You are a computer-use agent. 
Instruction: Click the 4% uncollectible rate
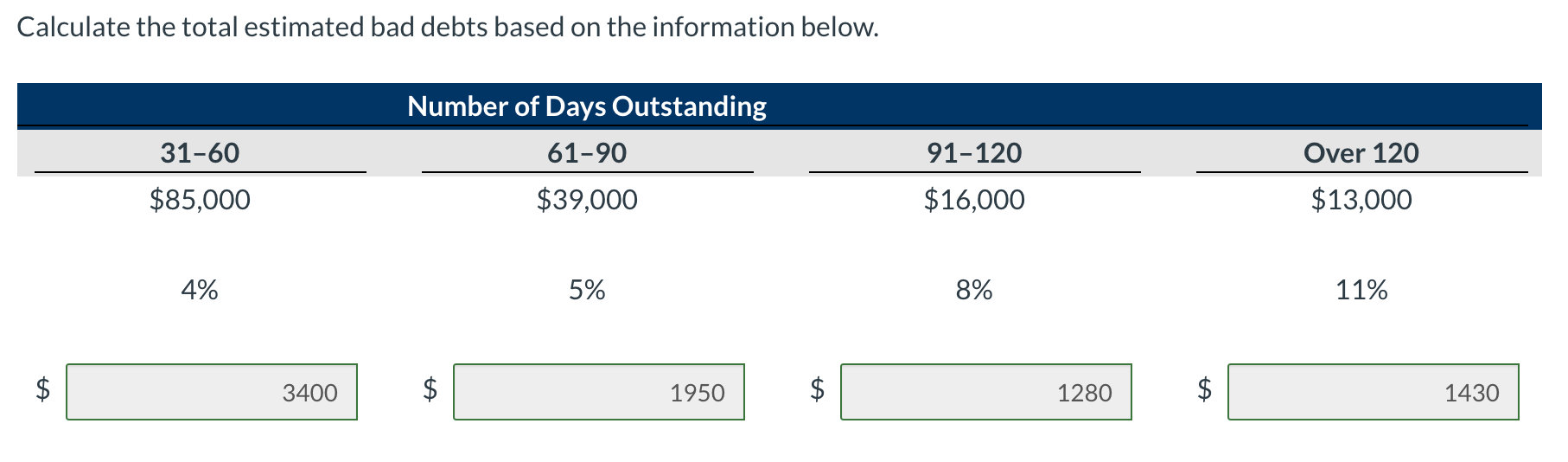[200, 289]
